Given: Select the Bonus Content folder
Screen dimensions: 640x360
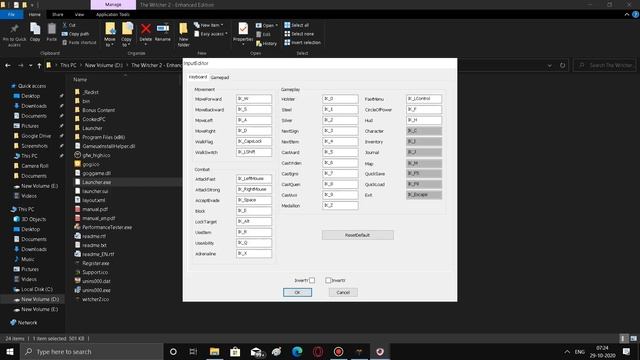Looking at the screenshot, I should [x=98, y=110].
